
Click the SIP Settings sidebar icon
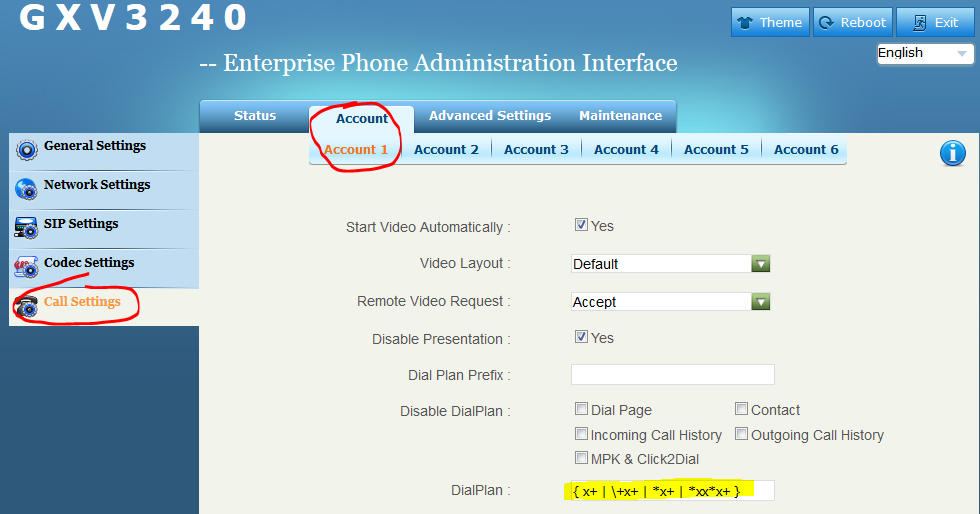27,228
